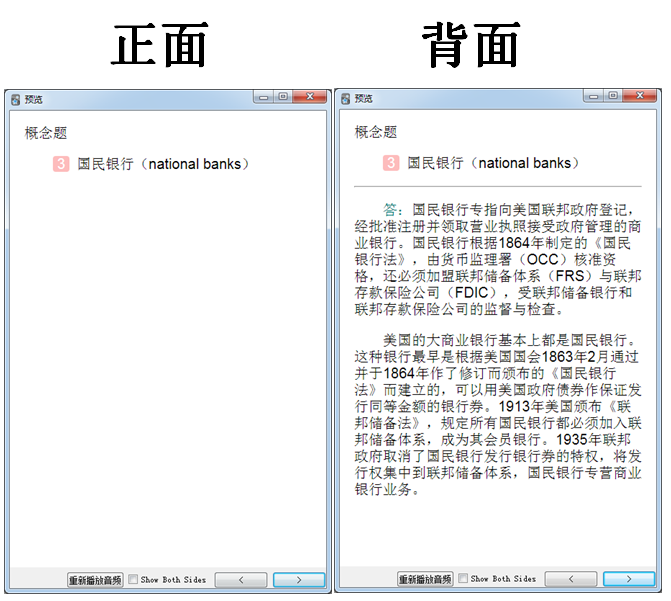
Task: Click the pink number 3 badge in the left window
Action: 61,164
